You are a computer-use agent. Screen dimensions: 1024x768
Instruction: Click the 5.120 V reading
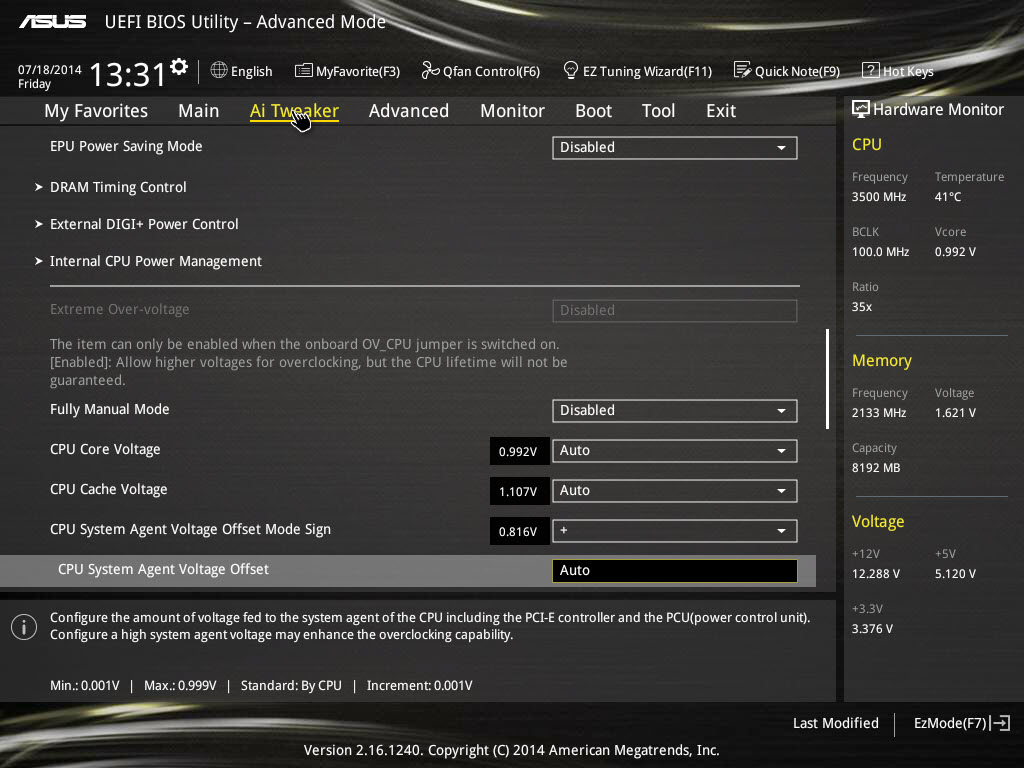[x=955, y=574]
